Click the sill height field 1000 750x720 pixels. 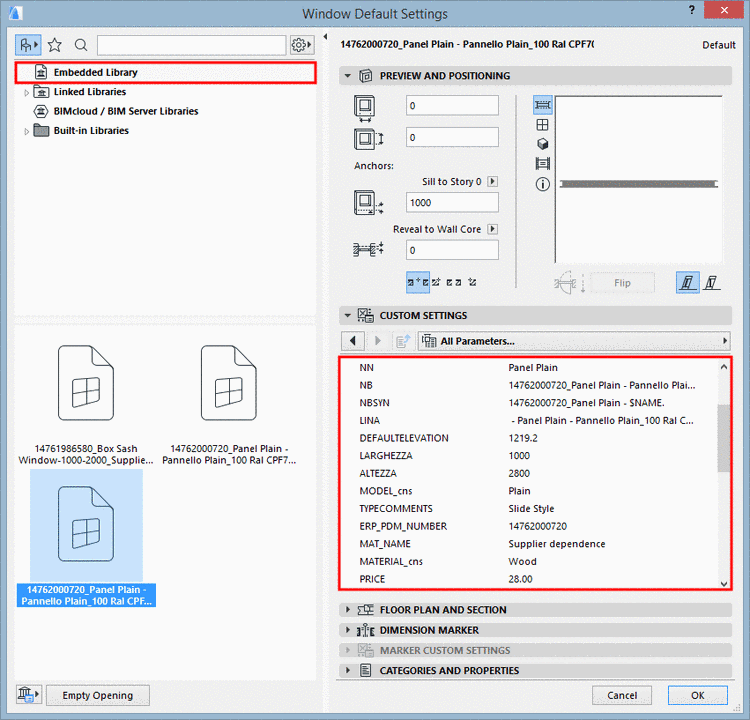pos(452,202)
